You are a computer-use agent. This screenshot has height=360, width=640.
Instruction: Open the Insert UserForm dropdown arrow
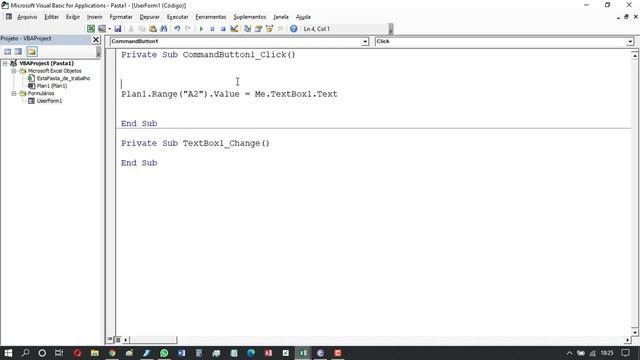click(x=109, y=29)
